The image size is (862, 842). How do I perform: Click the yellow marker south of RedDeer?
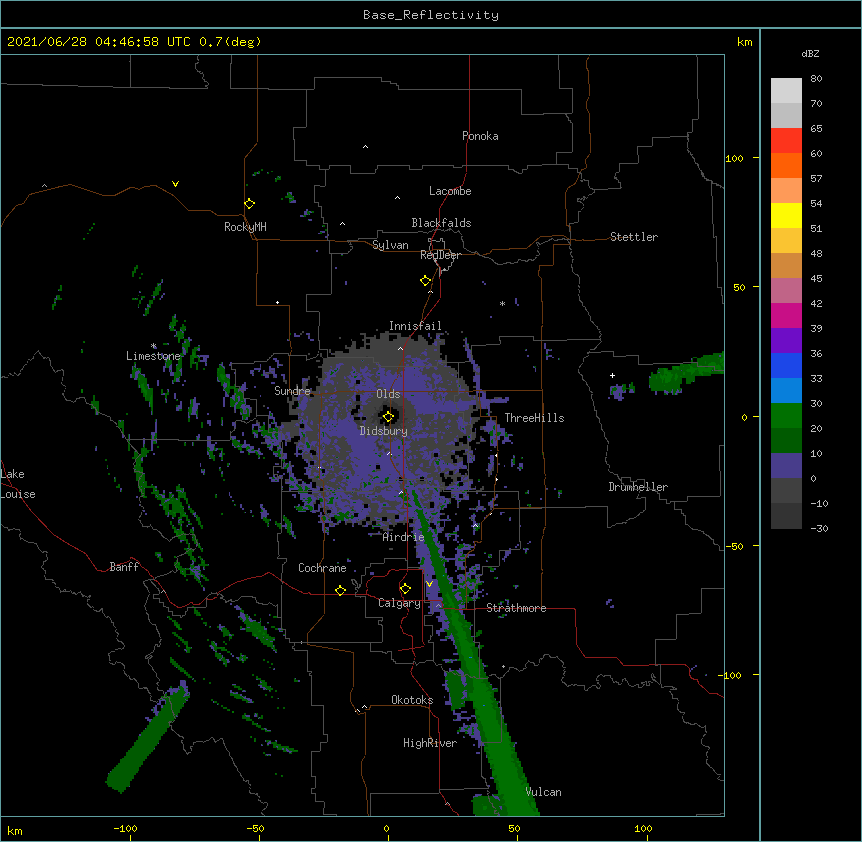tap(425, 281)
